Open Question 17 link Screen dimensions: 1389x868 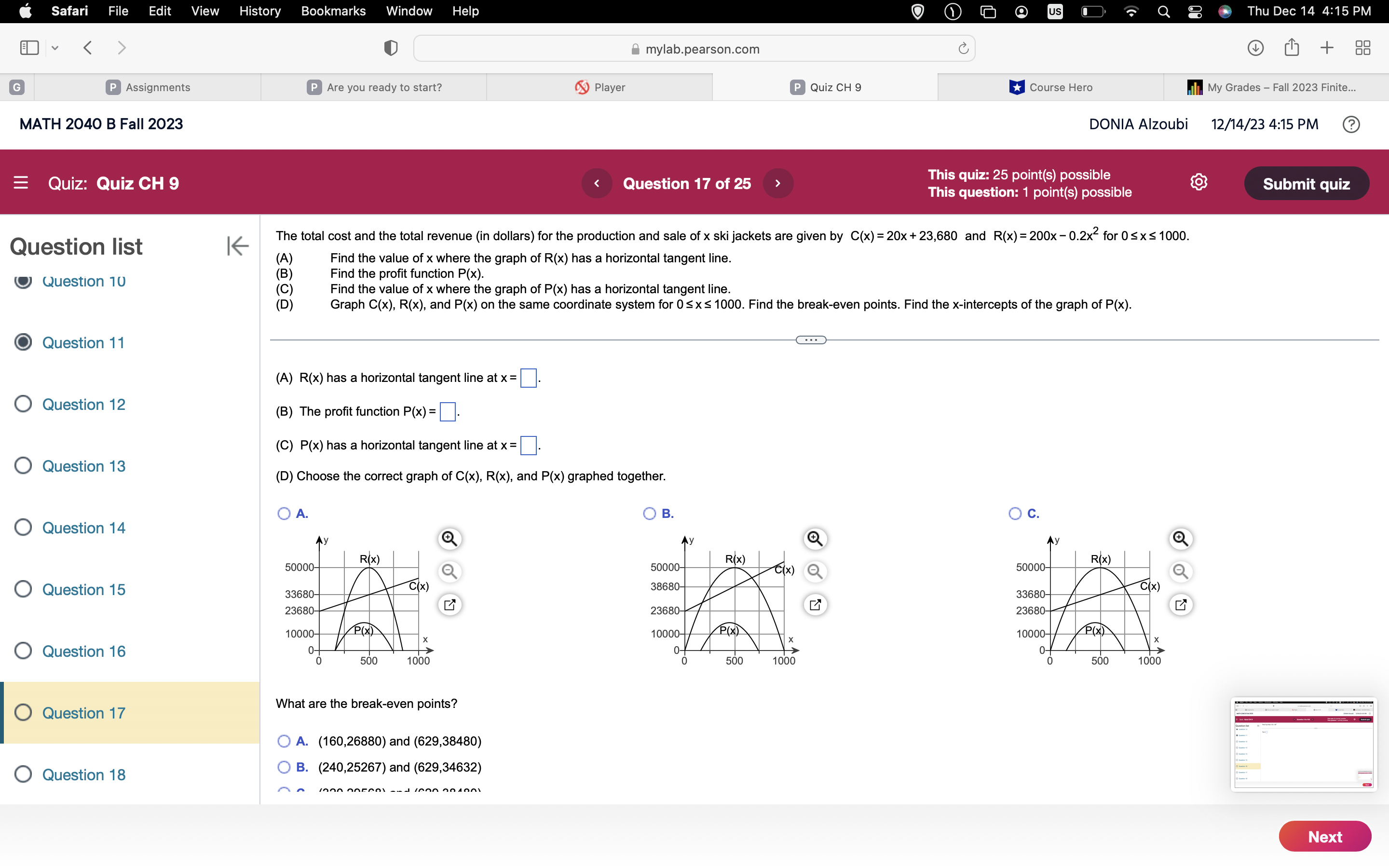click(x=84, y=713)
